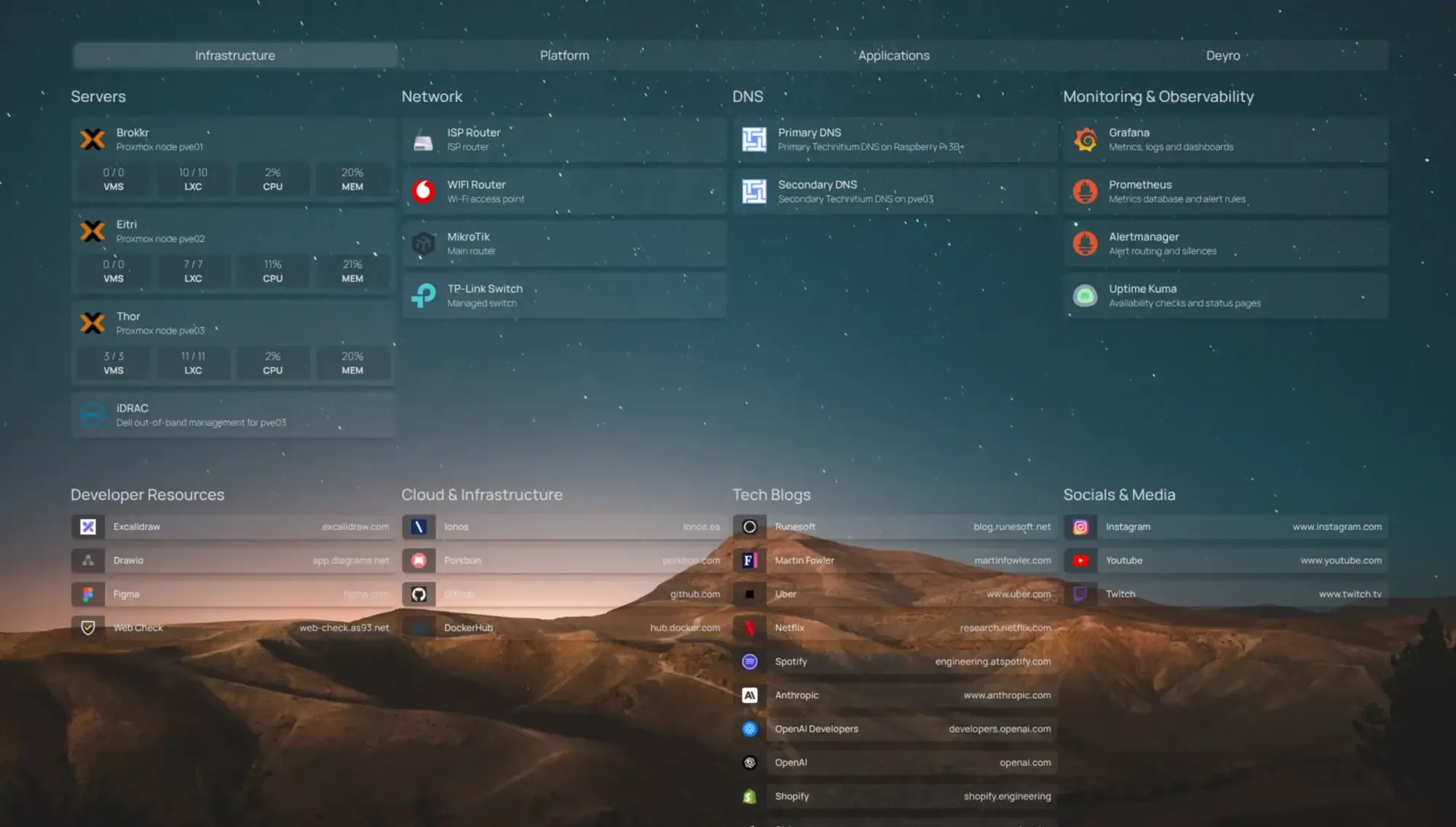Click Eitri's 21% MEM stat
Screen dimensions: 1456x827
352,271
